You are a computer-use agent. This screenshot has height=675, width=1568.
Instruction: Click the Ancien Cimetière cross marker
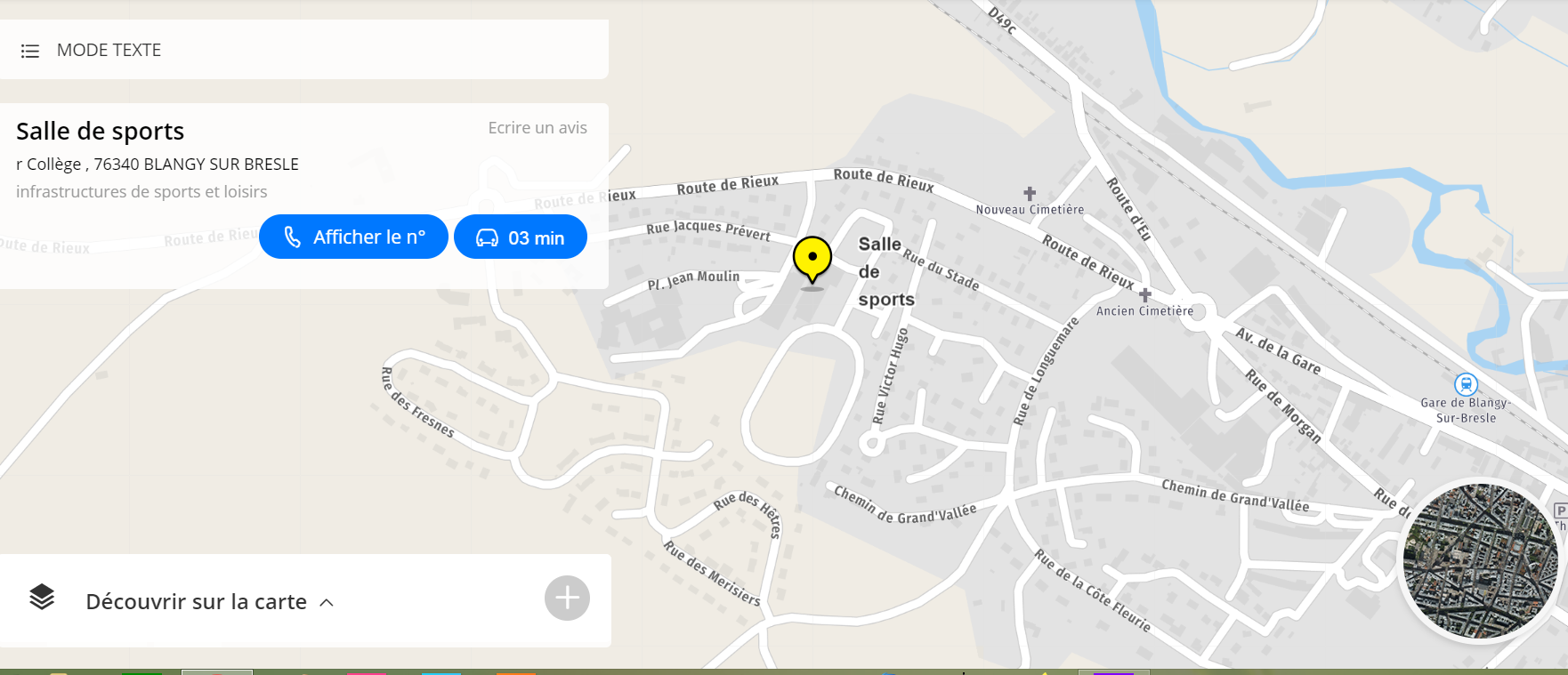click(x=1145, y=294)
